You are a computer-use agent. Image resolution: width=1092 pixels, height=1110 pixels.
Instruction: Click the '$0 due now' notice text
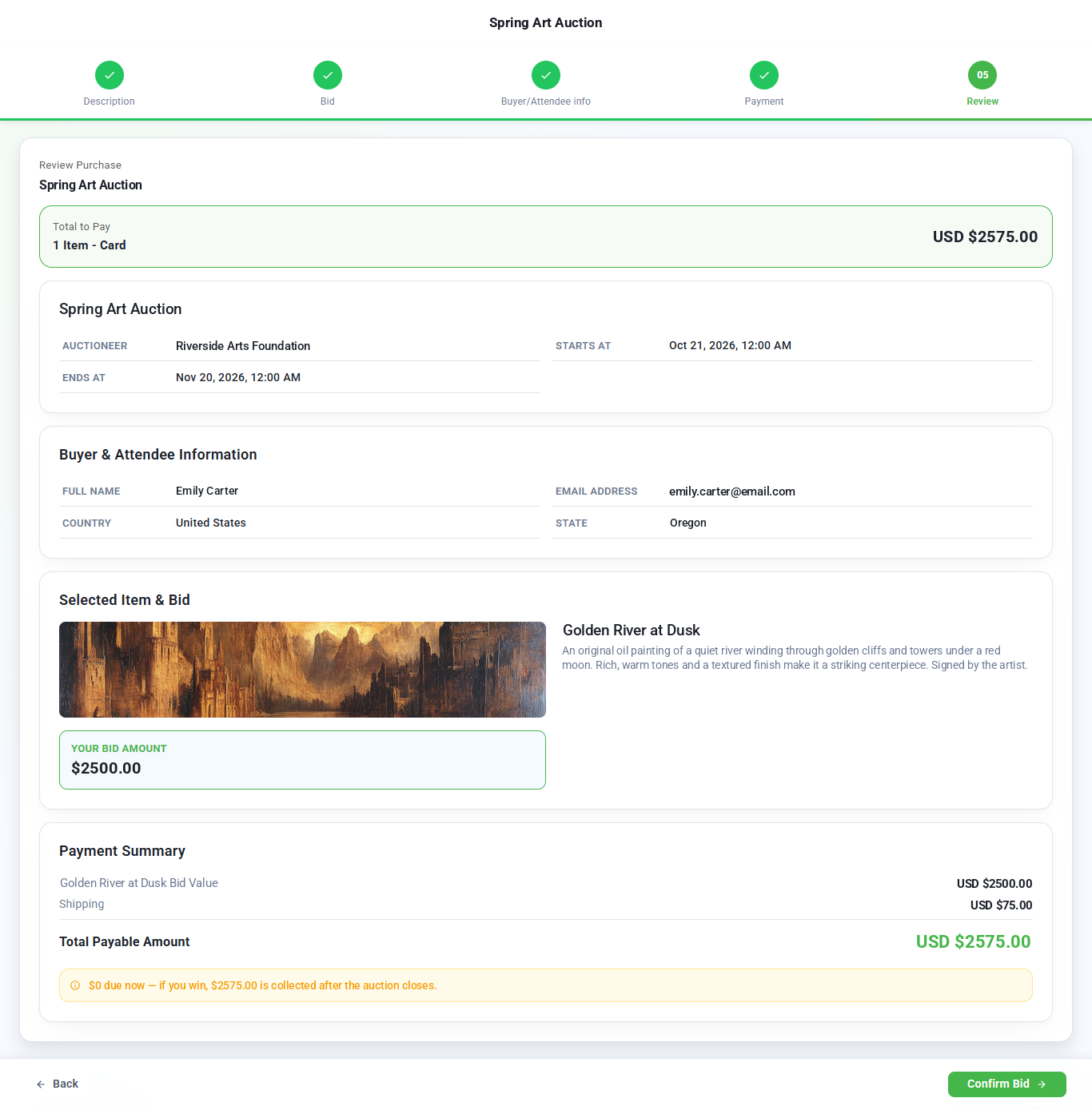click(x=262, y=985)
